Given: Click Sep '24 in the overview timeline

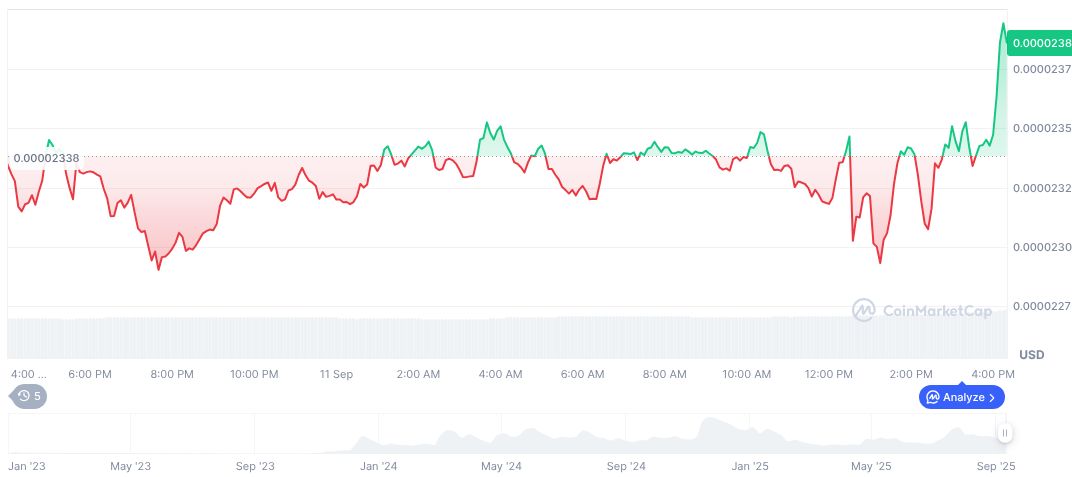Looking at the screenshot, I should [x=625, y=466].
